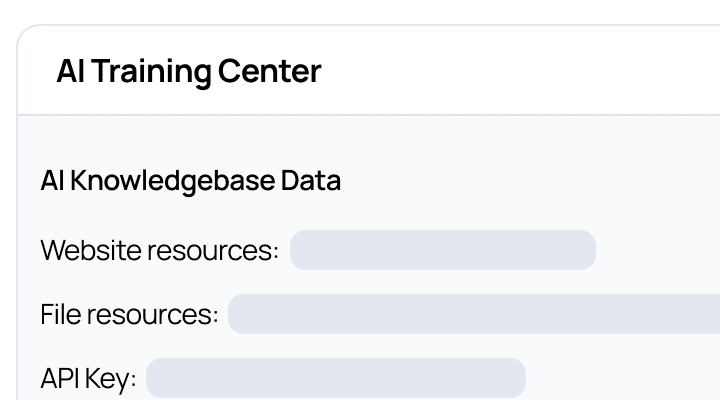The height and width of the screenshot is (400, 720).
Task: Click the word "Key" in the third label
Action: [x=113, y=379]
